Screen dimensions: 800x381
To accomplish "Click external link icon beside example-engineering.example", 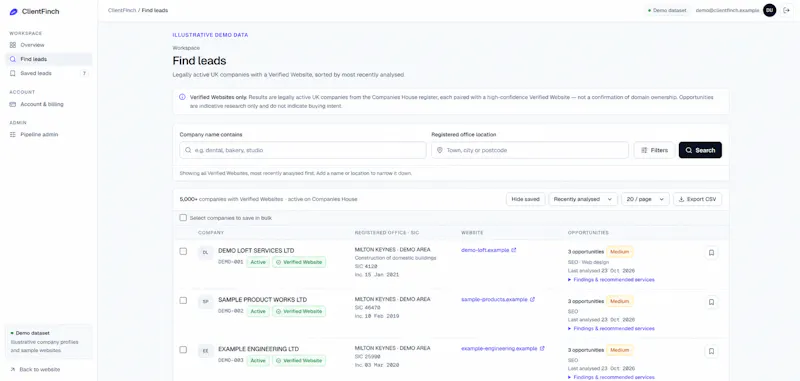I will click(542, 349).
